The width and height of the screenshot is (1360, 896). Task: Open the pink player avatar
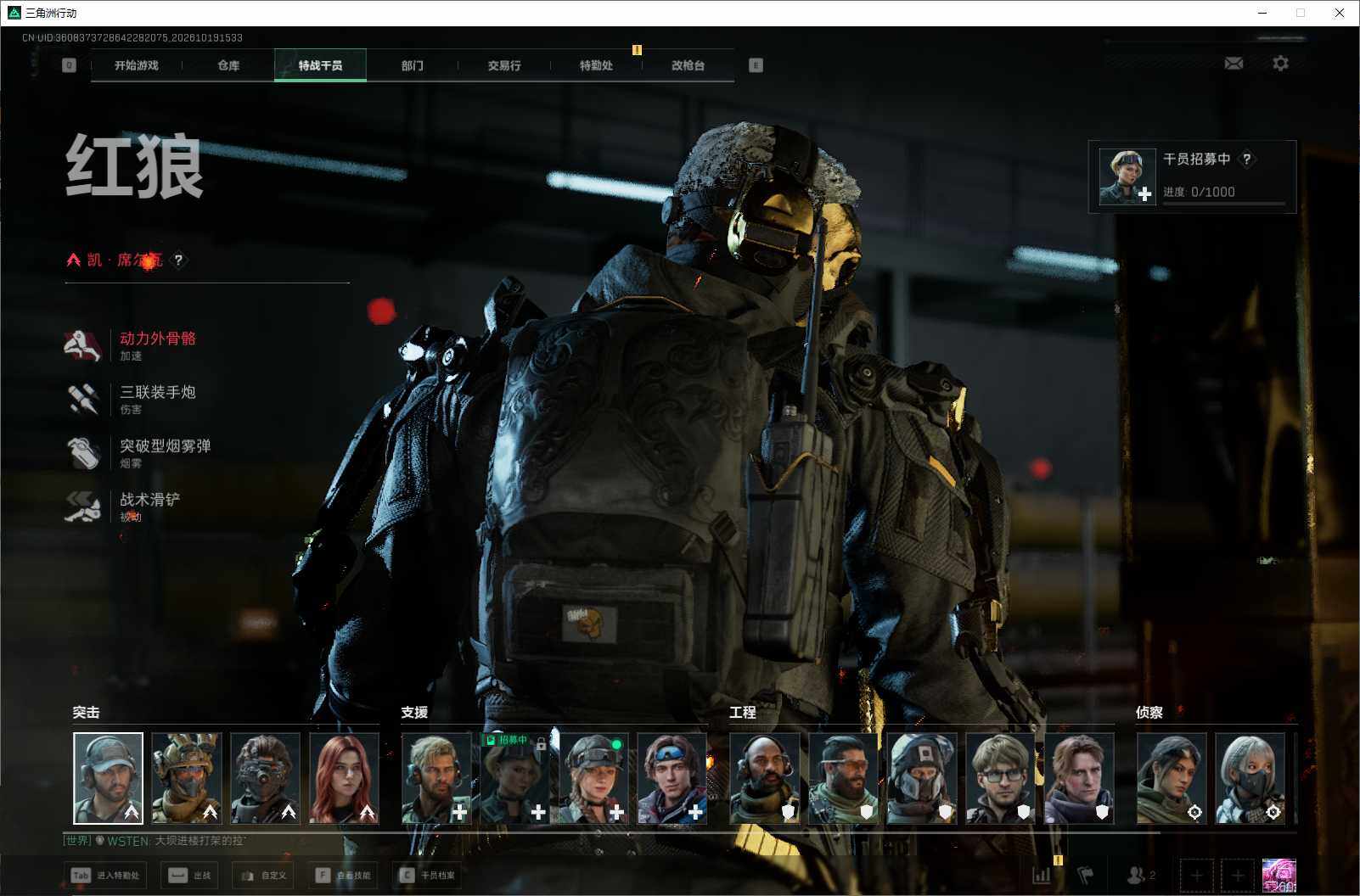pos(1279,875)
